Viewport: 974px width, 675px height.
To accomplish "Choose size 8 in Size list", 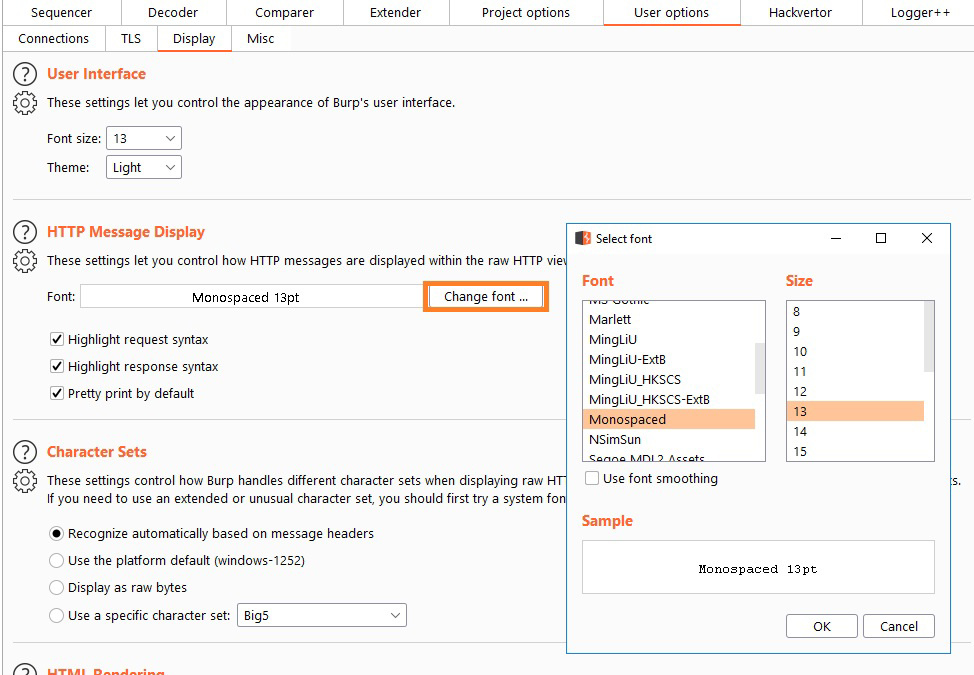I will (x=855, y=311).
